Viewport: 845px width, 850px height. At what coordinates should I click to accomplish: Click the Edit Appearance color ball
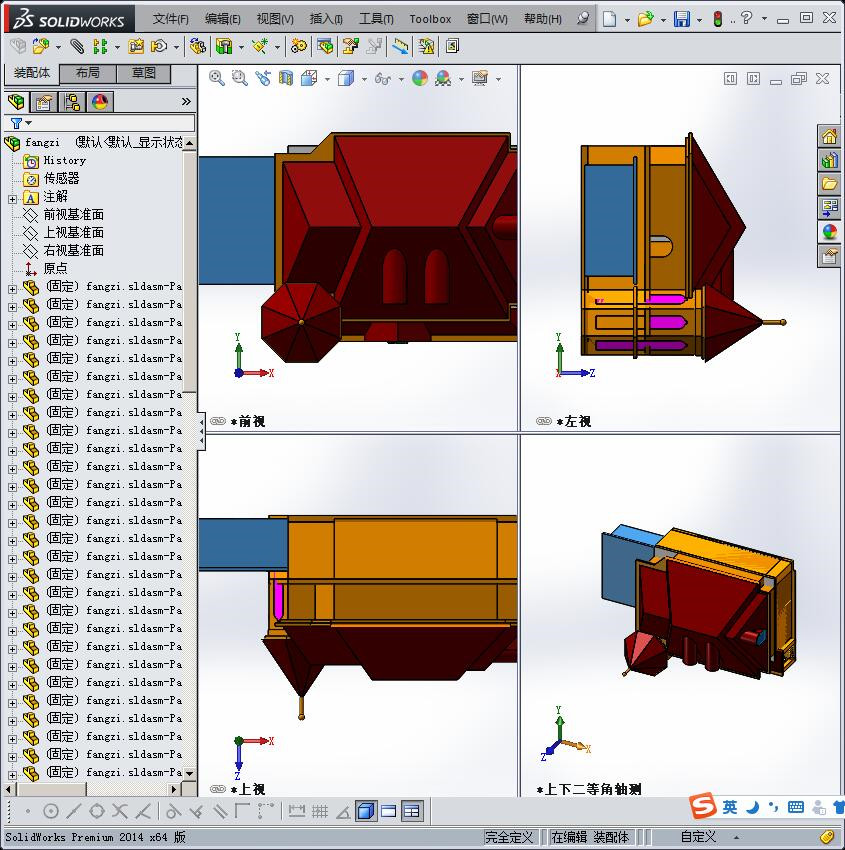(x=420, y=79)
